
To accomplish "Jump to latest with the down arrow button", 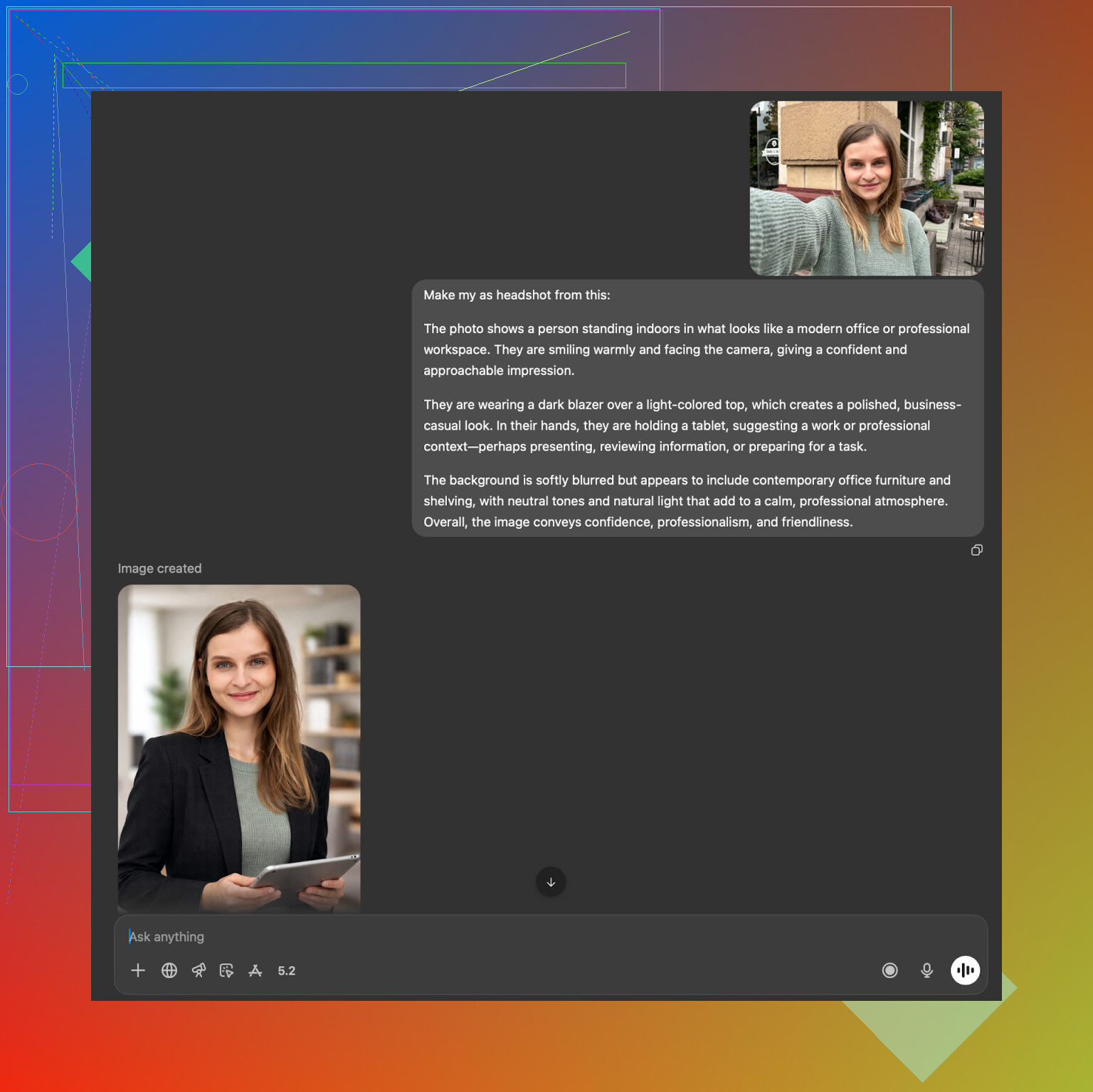I will tap(551, 882).
